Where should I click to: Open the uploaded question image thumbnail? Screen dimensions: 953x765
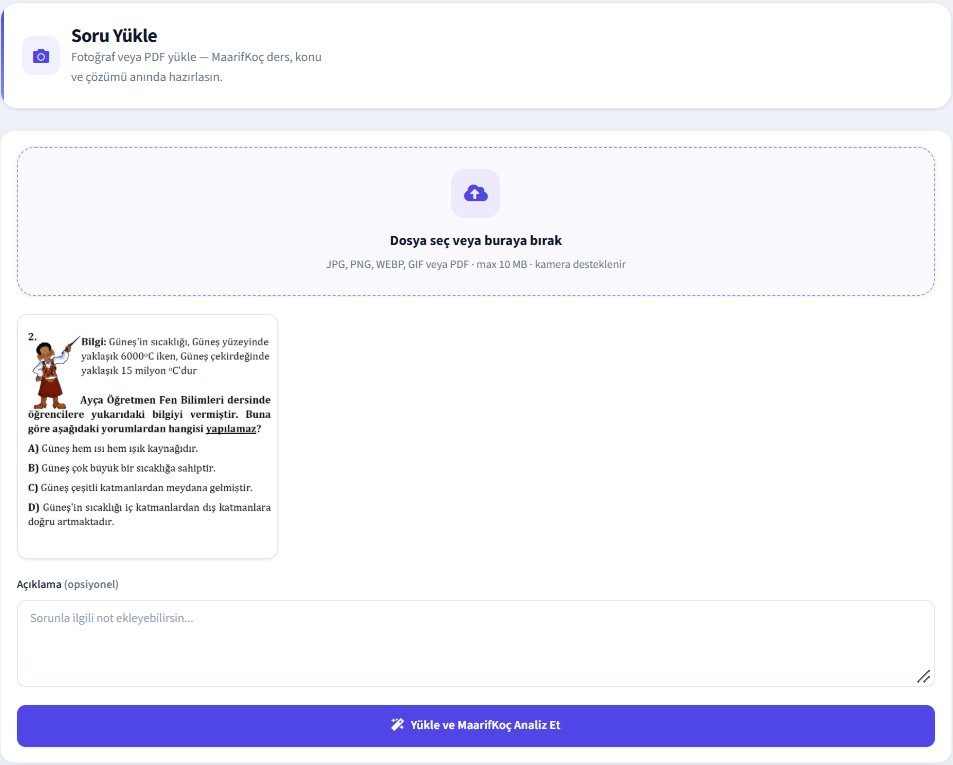(147, 436)
